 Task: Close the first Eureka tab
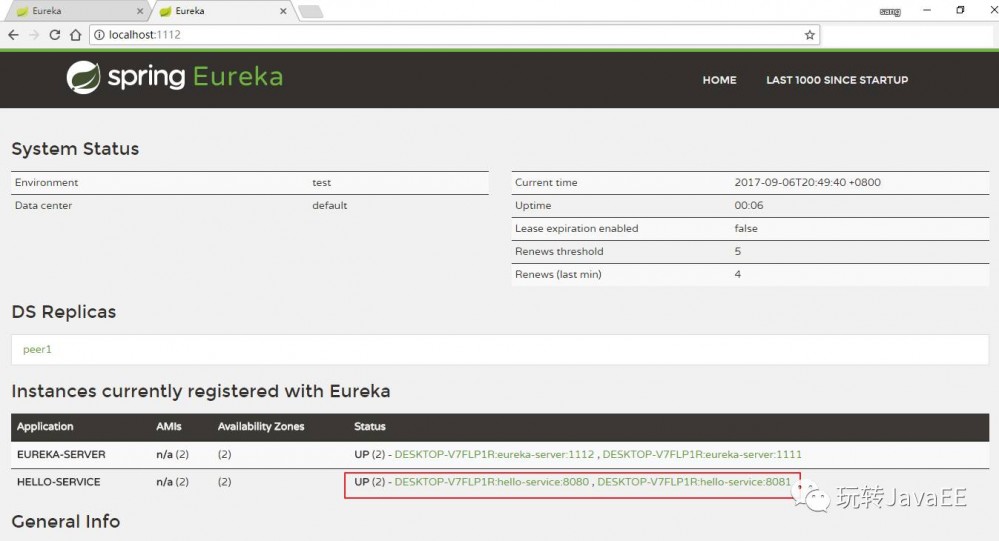(x=140, y=11)
